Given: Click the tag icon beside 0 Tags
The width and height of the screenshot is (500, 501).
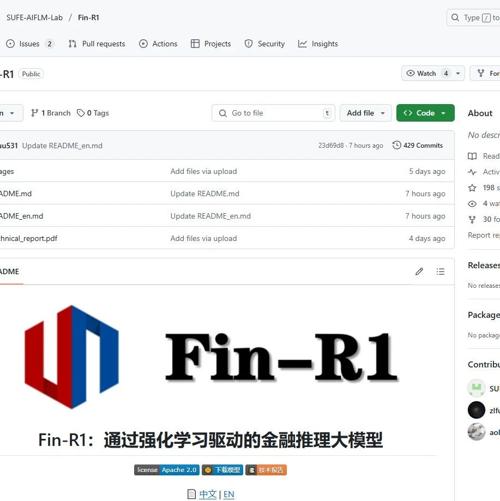Looking at the screenshot, I should coord(80,113).
